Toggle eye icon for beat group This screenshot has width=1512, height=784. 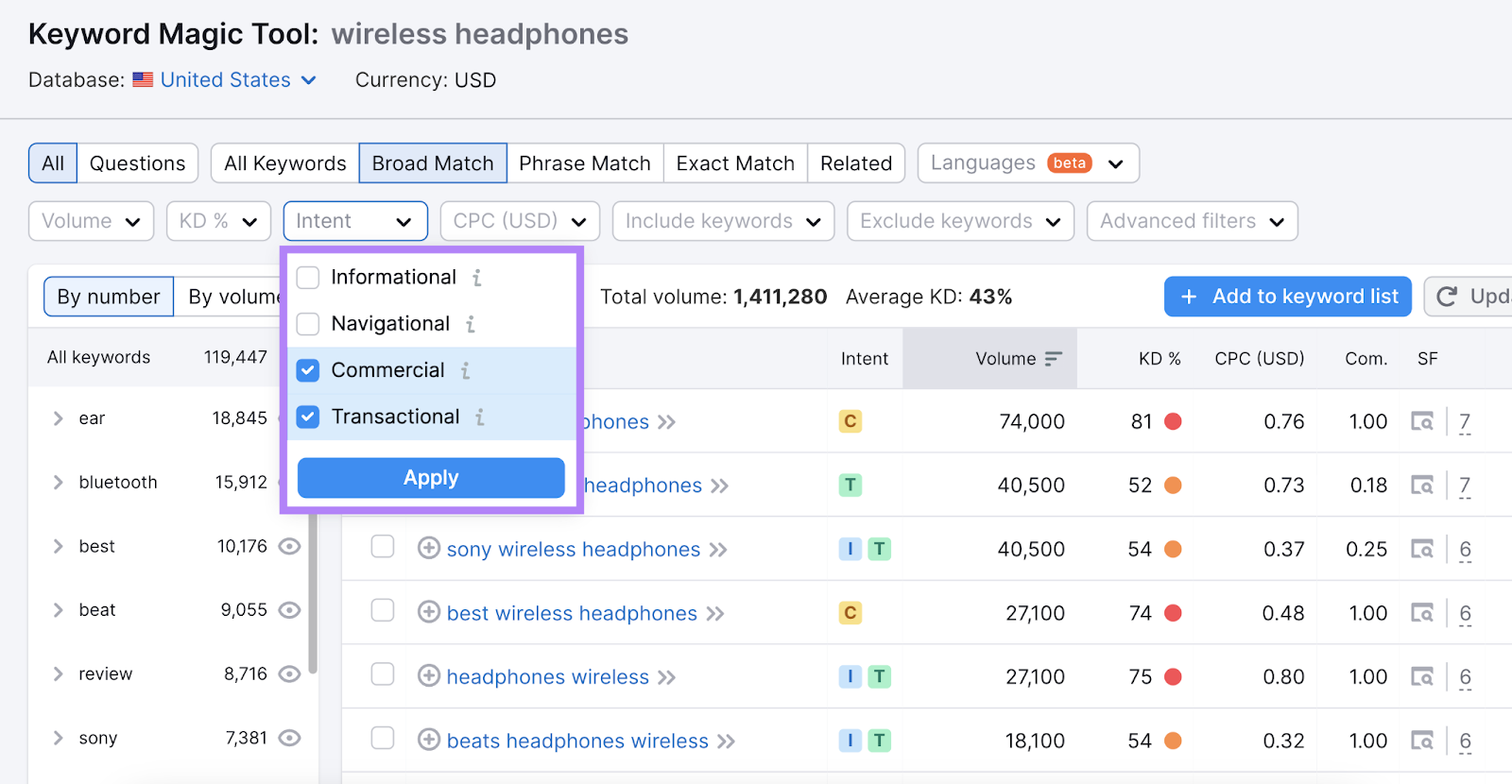(x=290, y=610)
